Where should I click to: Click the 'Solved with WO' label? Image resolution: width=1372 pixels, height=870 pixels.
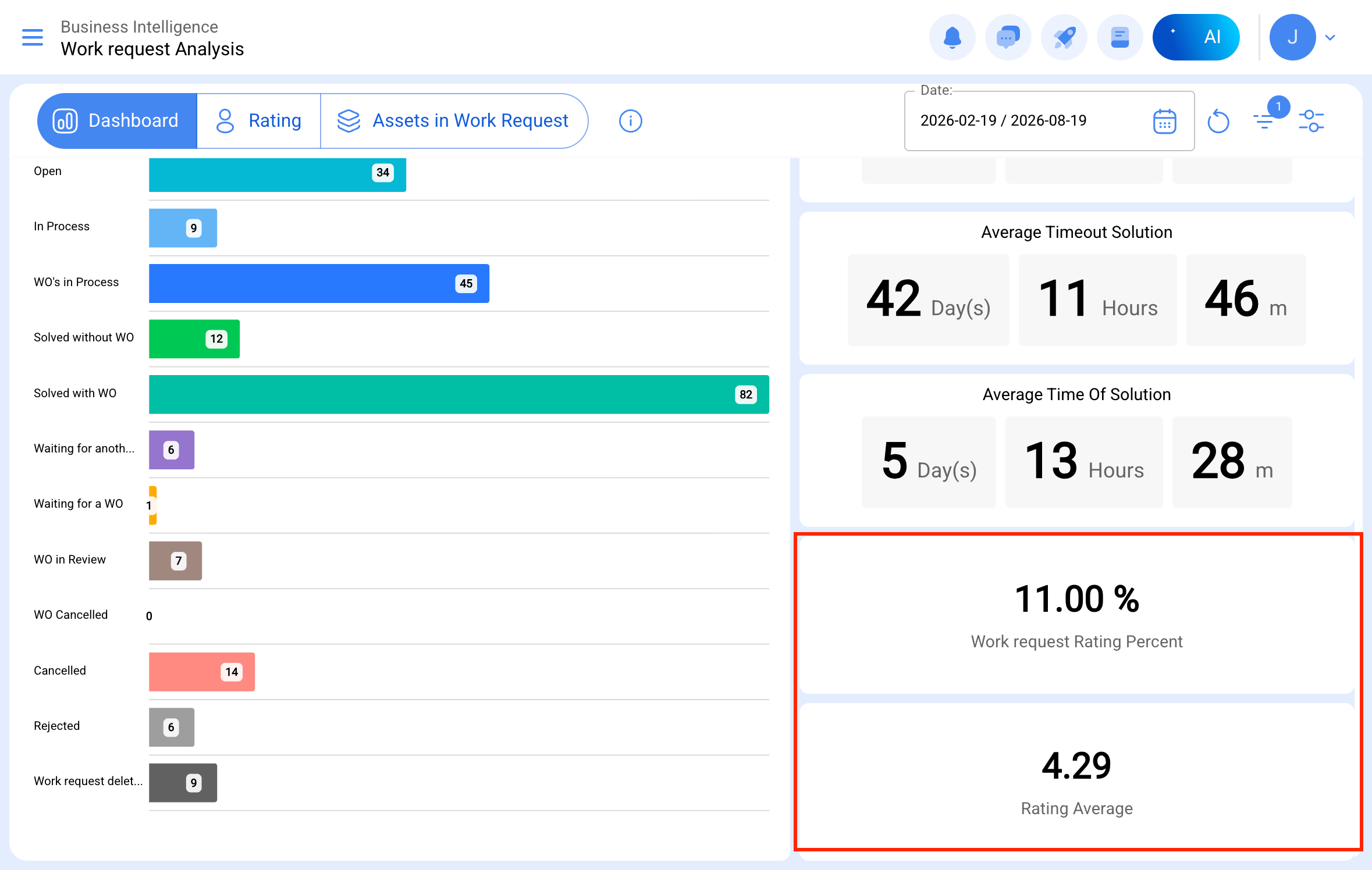click(x=75, y=393)
